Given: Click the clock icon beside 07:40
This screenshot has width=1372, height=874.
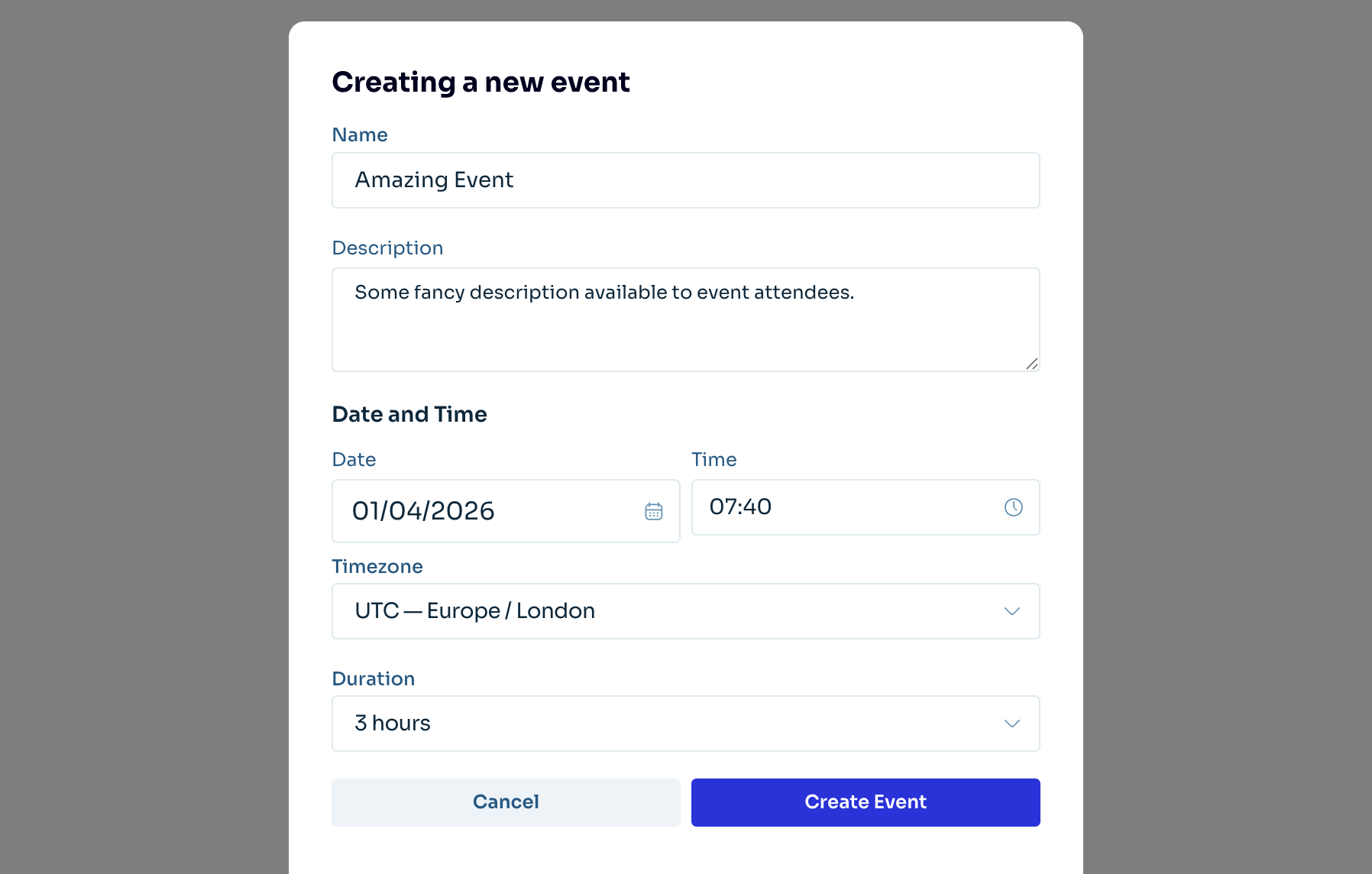Looking at the screenshot, I should click(1014, 506).
